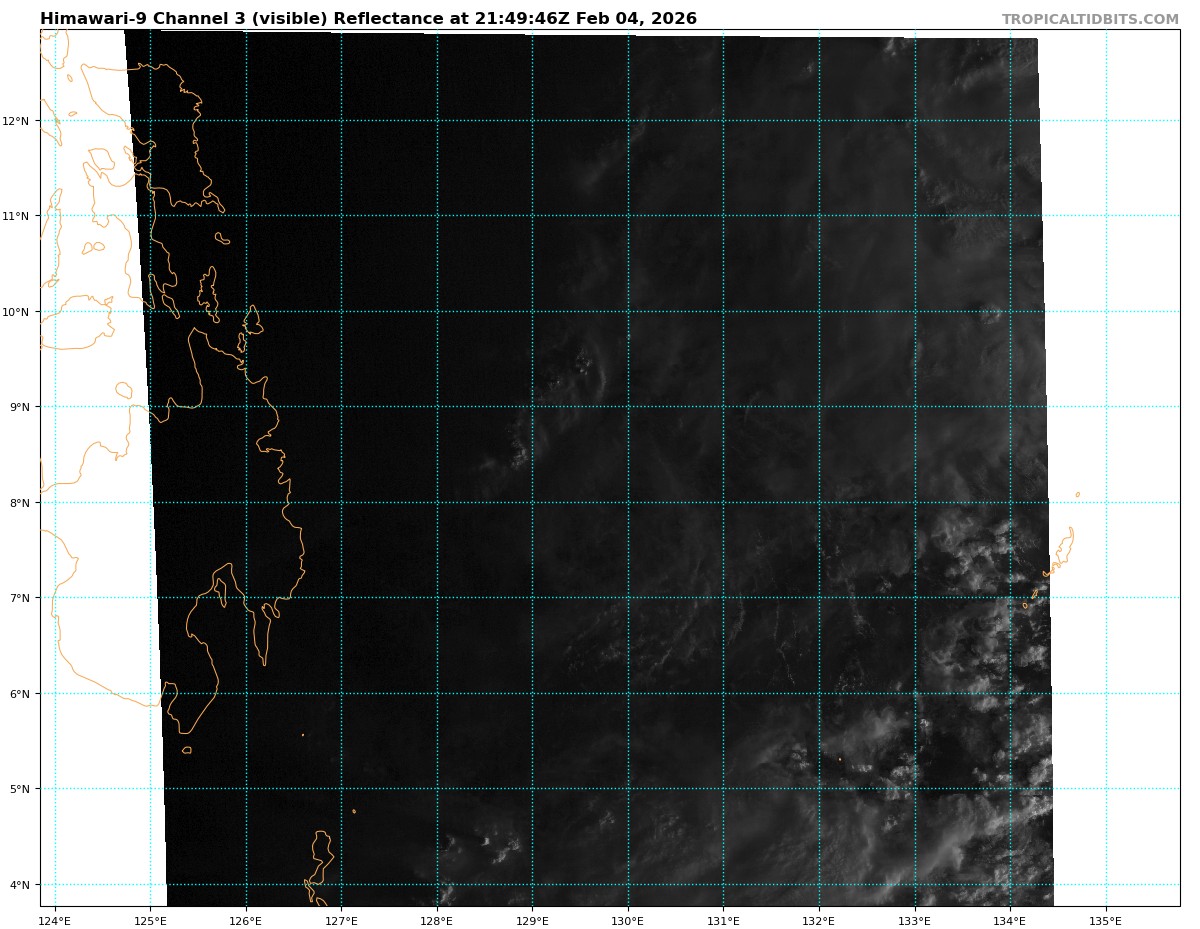Click the 8°N latitude label
This screenshot has width=1200, height=929.
[x=18, y=503]
